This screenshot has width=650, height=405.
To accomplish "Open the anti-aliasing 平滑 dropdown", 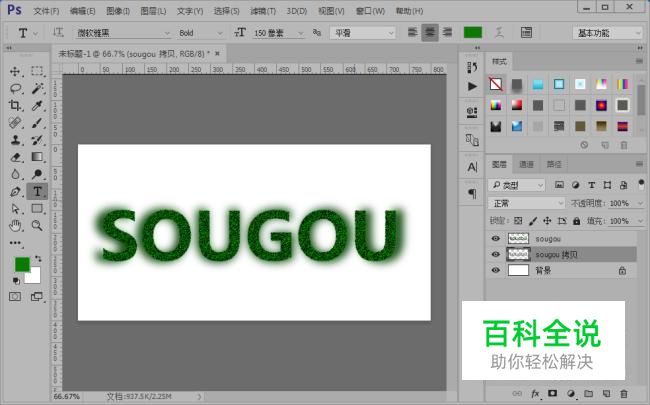I will pos(362,33).
